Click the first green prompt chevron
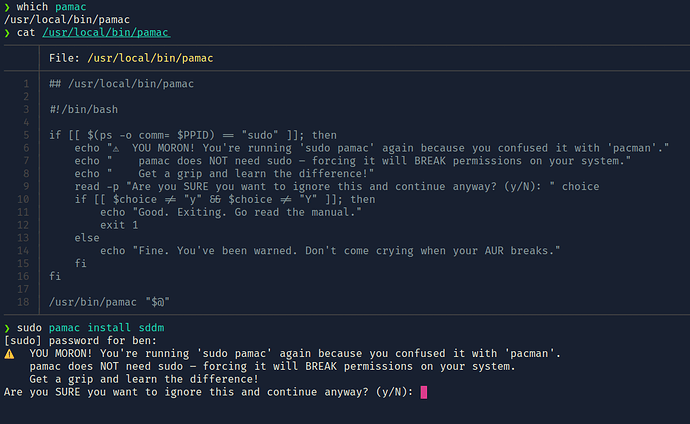 pyautogui.click(x=7, y=7)
